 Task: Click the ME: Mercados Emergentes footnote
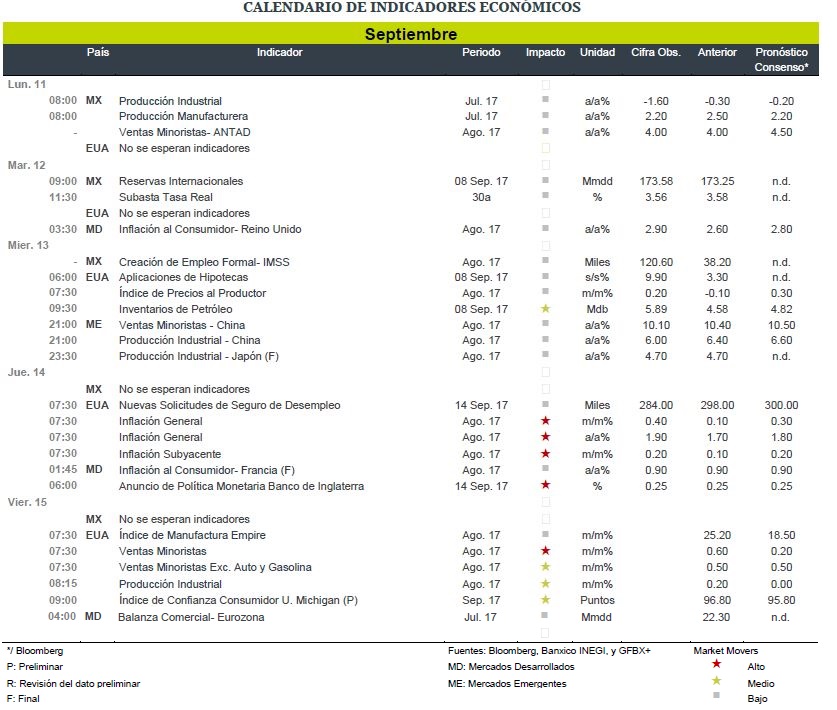507,684
